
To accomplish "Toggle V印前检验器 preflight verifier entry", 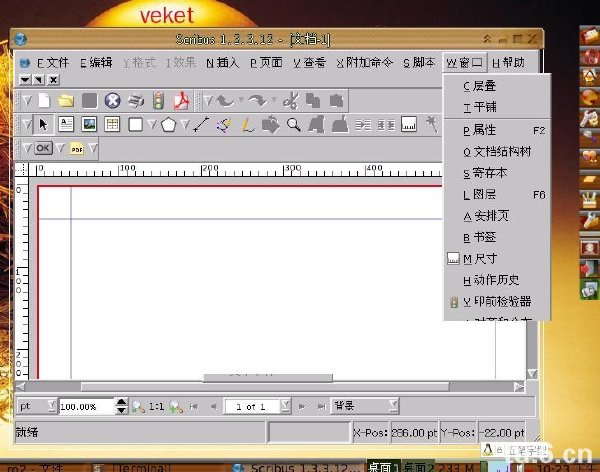I will click(497, 302).
